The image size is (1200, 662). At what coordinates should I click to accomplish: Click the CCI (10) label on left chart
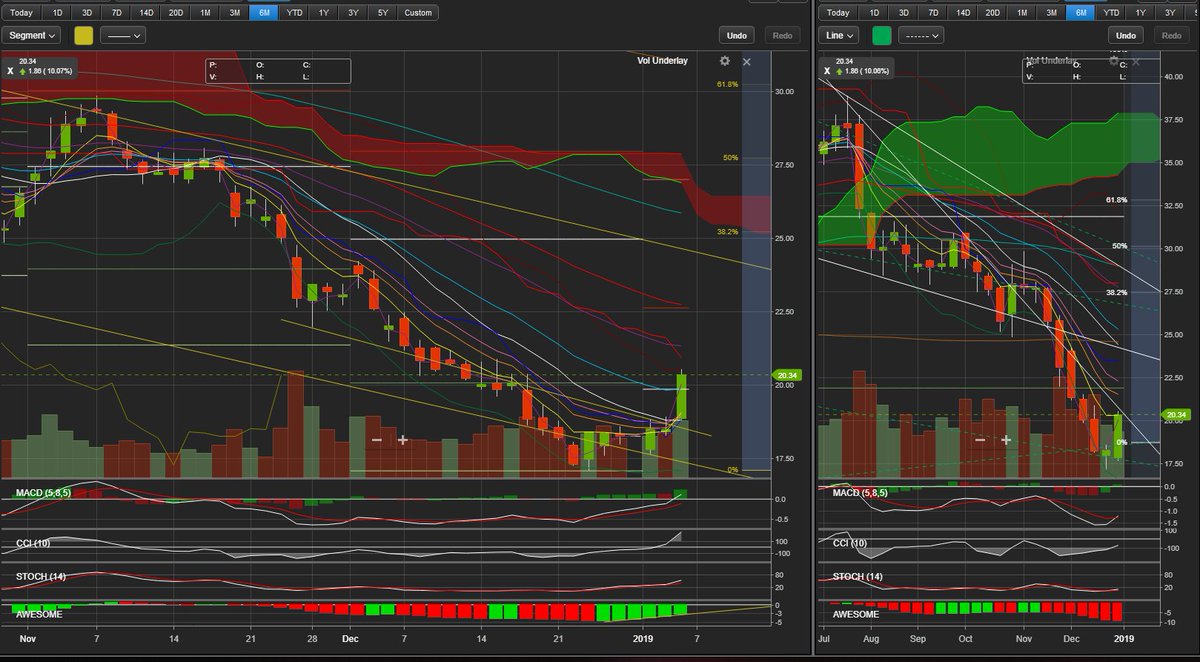tap(32, 543)
